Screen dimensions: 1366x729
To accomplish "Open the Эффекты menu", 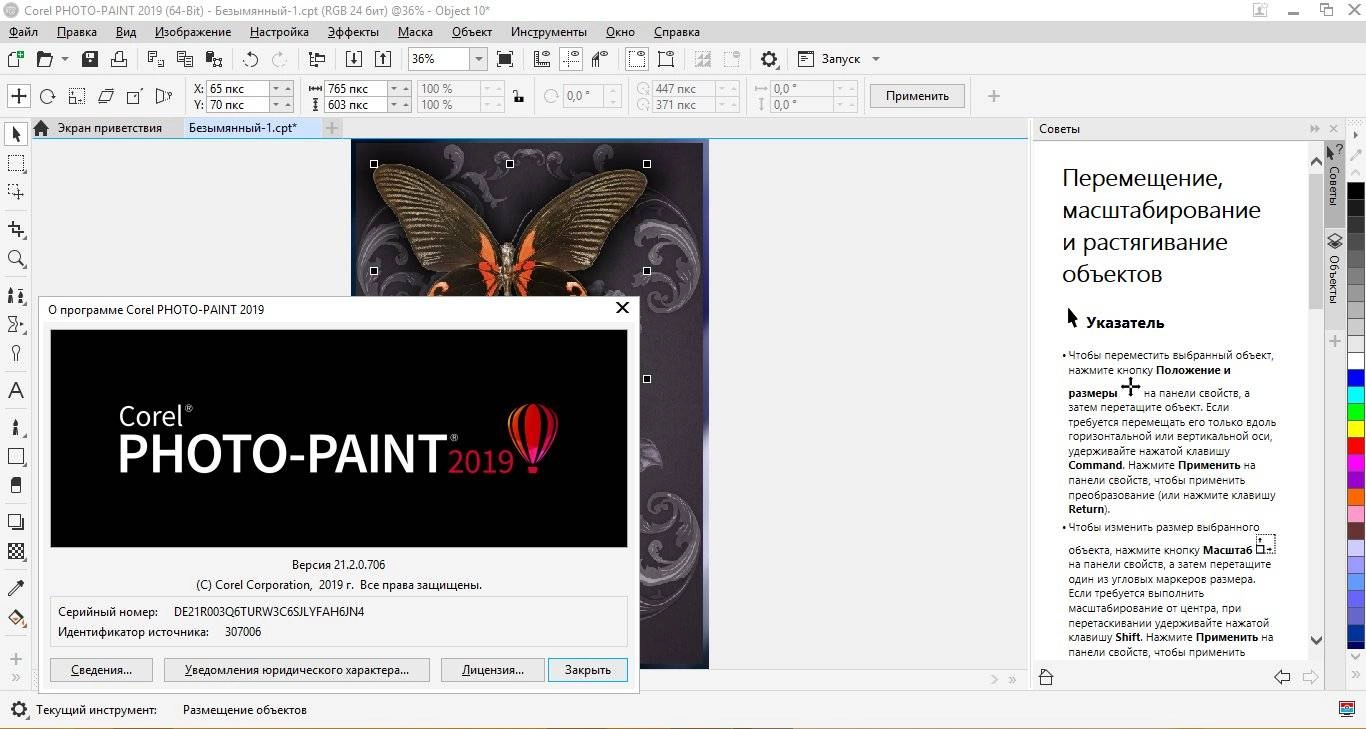I will click(x=353, y=31).
